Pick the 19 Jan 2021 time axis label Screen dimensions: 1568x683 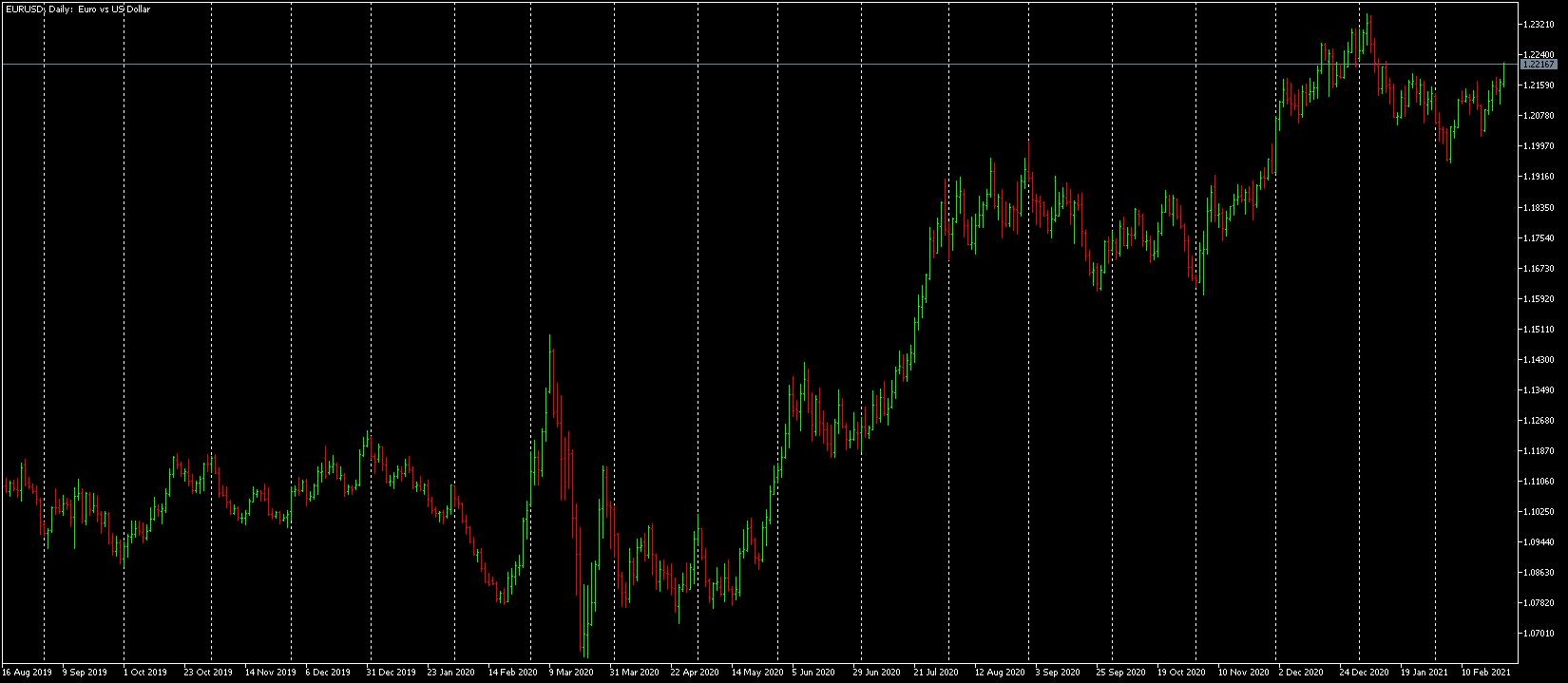pyautogui.click(x=1425, y=673)
